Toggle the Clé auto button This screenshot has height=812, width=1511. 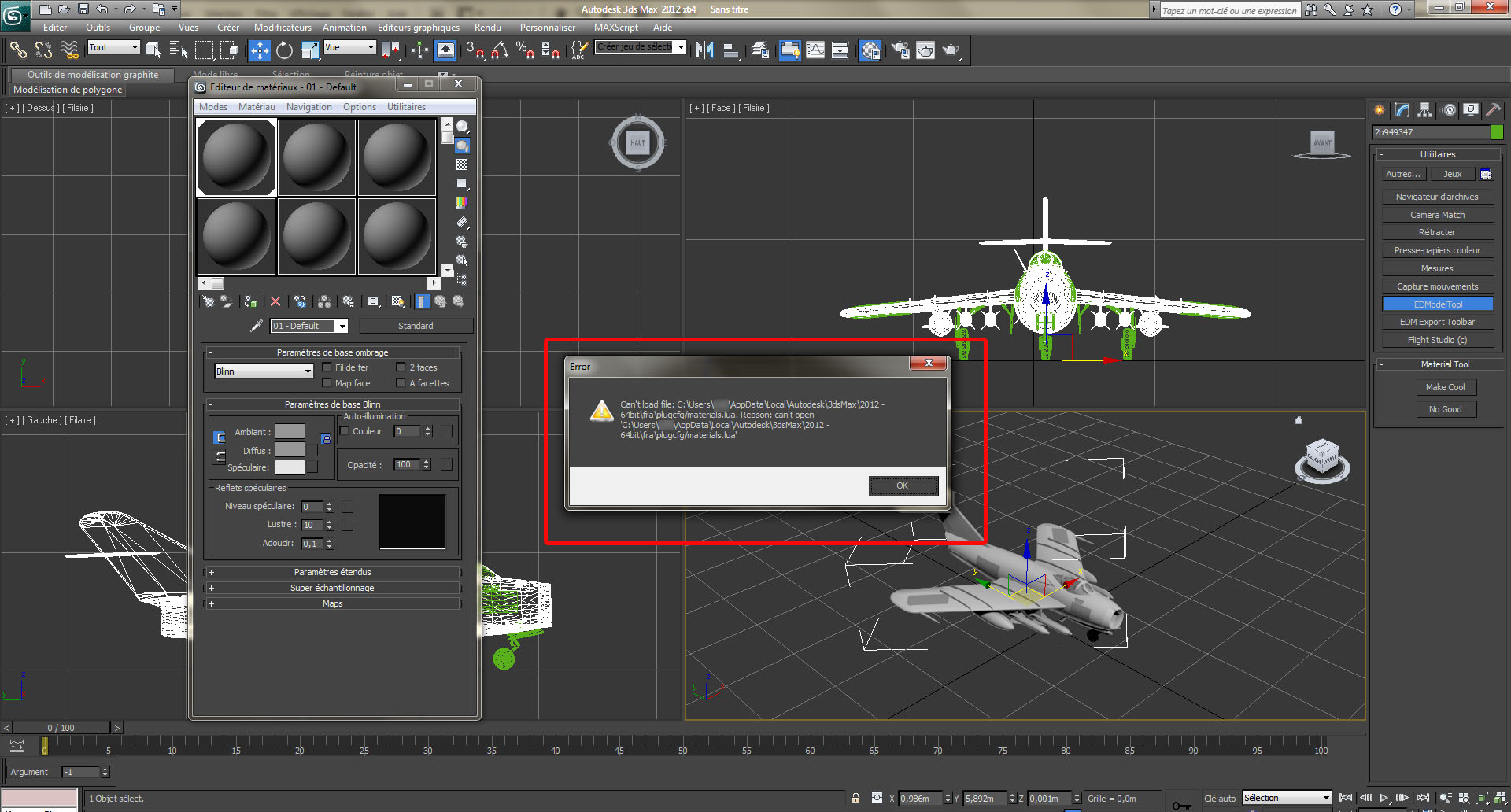(x=1220, y=799)
